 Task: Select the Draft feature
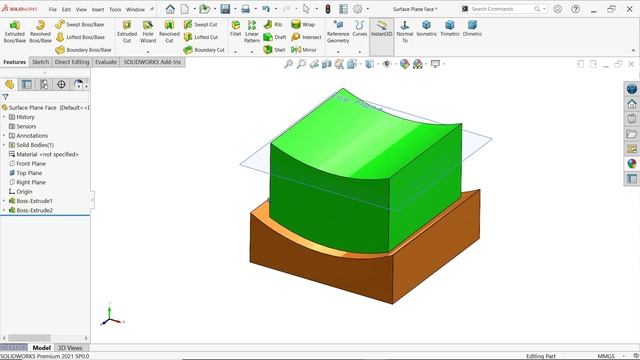(x=275, y=37)
